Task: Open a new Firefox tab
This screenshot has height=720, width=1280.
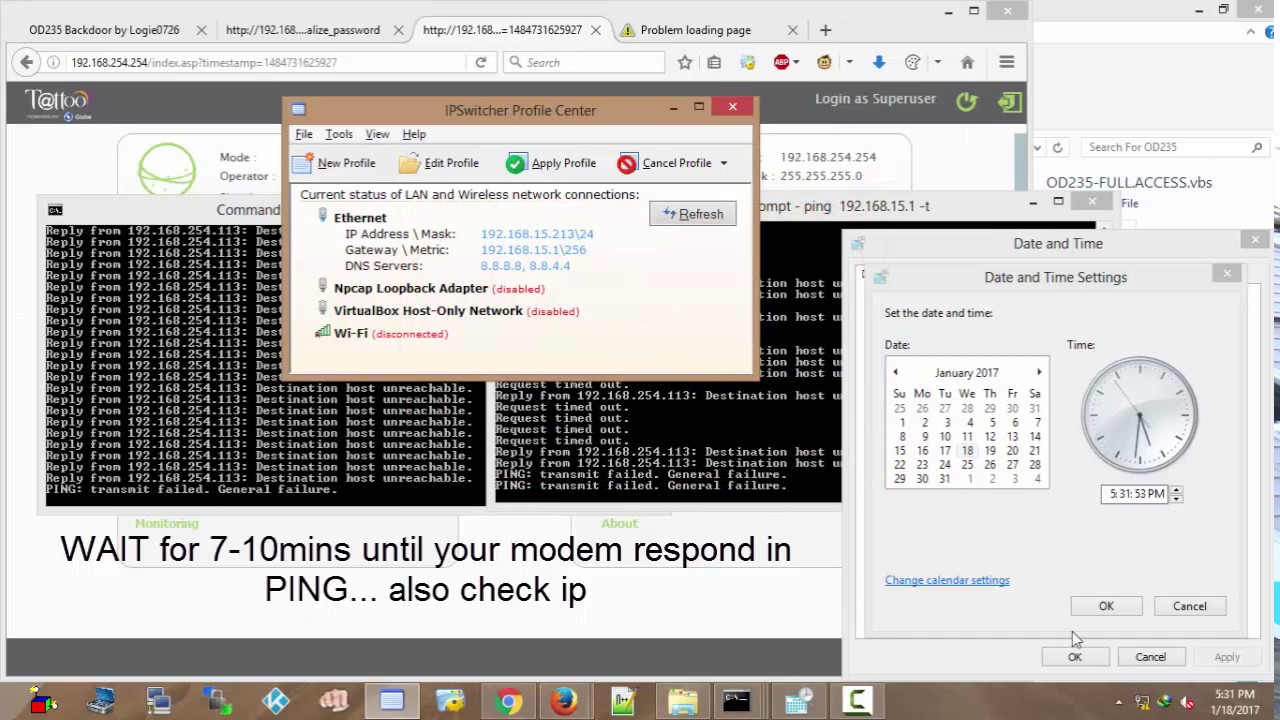Action: (825, 30)
